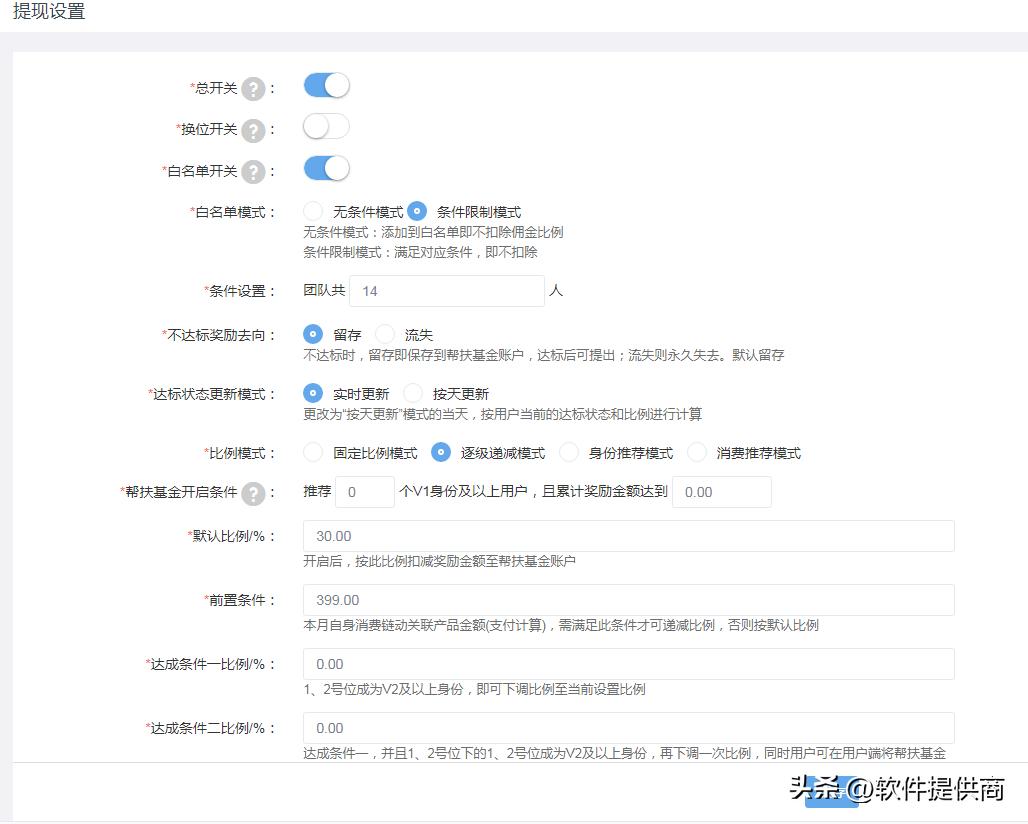Choose 按天更新 update mode

click(411, 393)
